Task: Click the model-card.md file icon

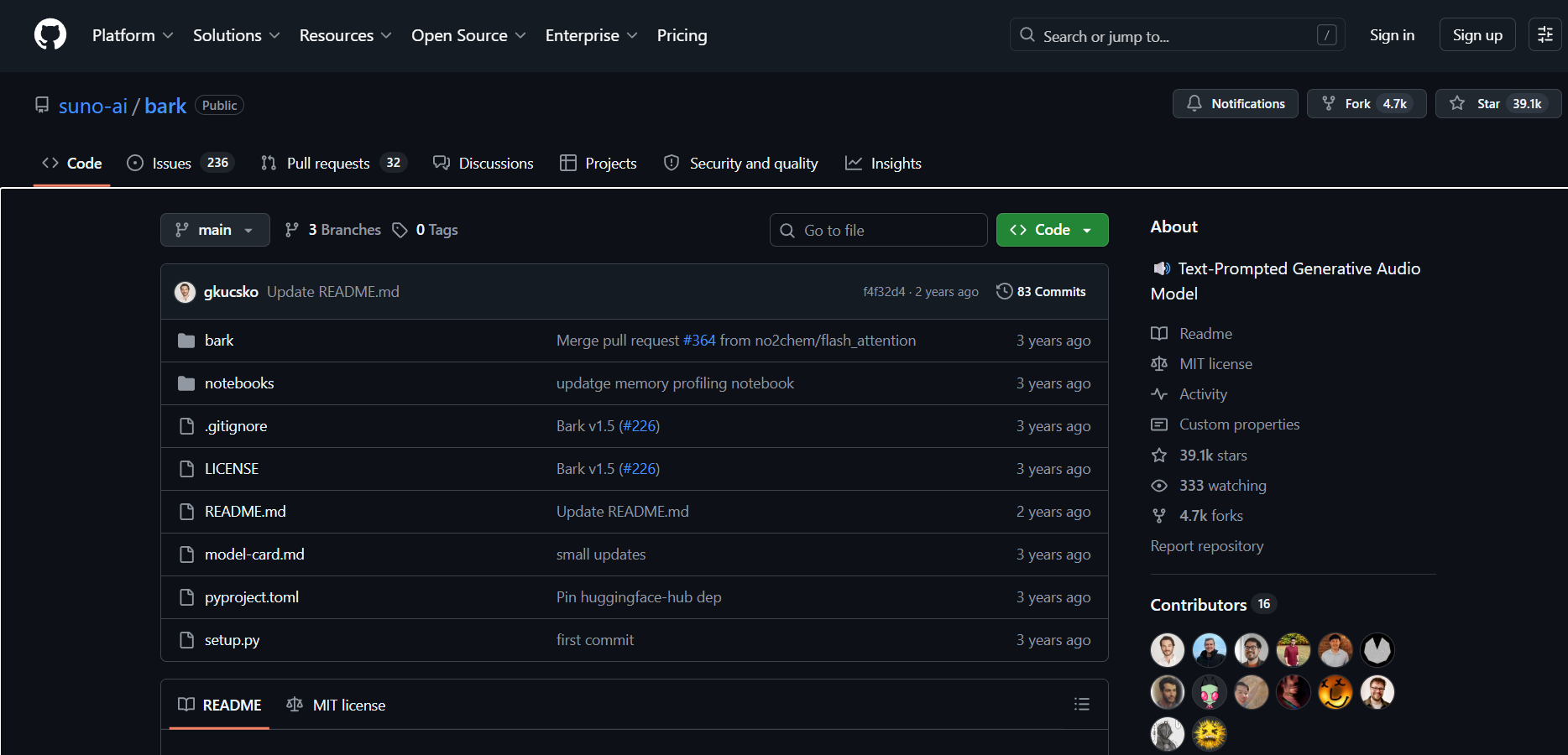Action: pos(186,555)
